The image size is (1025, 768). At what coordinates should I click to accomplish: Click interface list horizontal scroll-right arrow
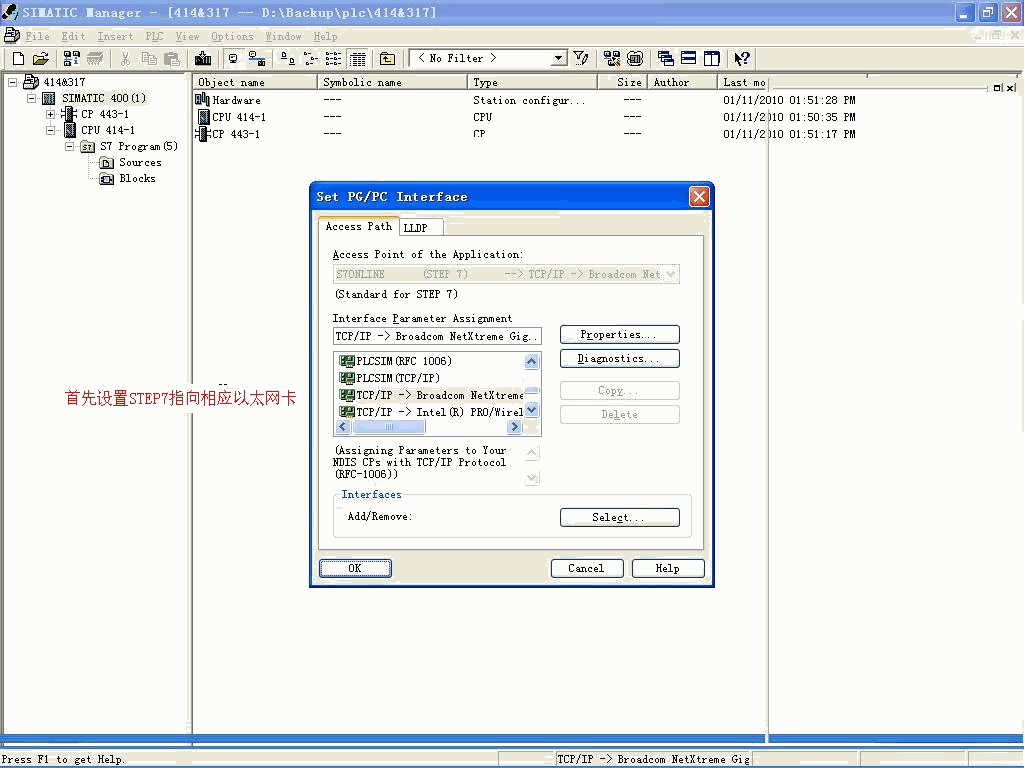click(514, 427)
